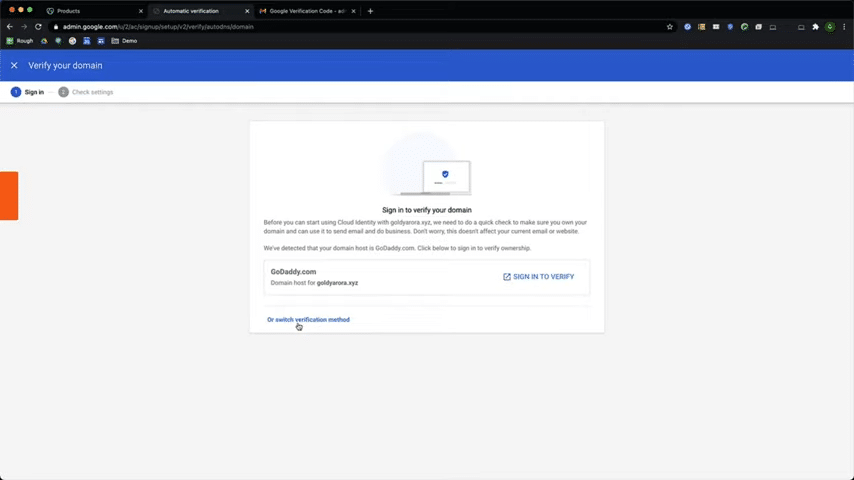Open the green profile avatar menu
Image resolution: width=854 pixels, height=480 pixels.
(x=829, y=27)
